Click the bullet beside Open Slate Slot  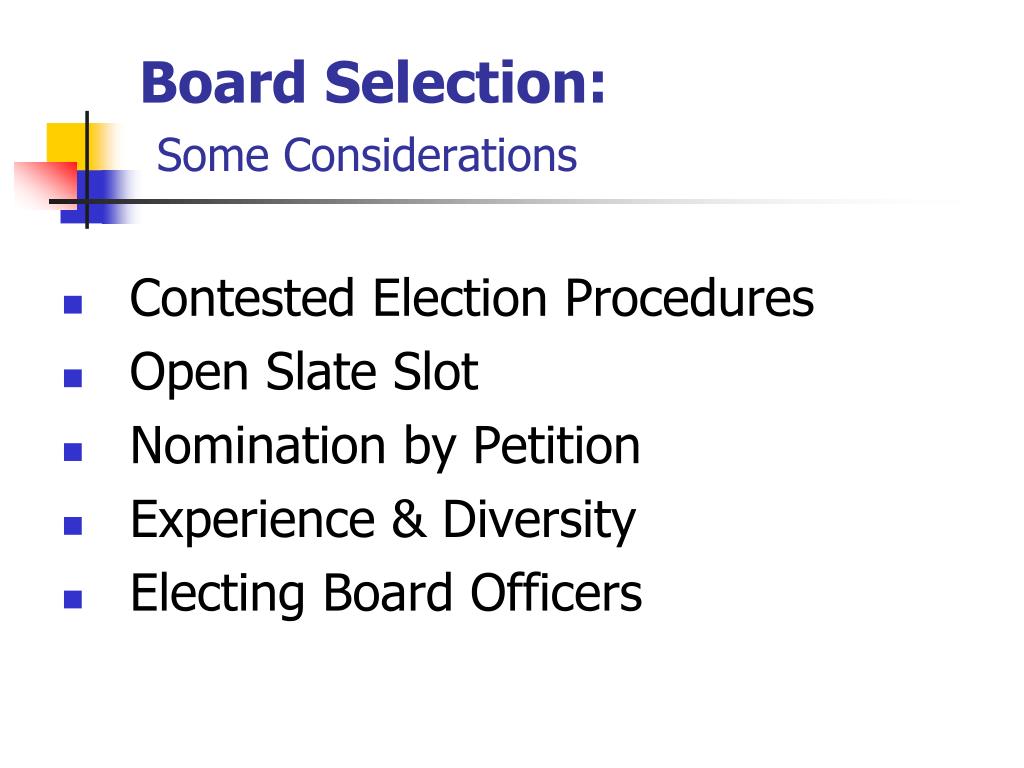pos(72,378)
